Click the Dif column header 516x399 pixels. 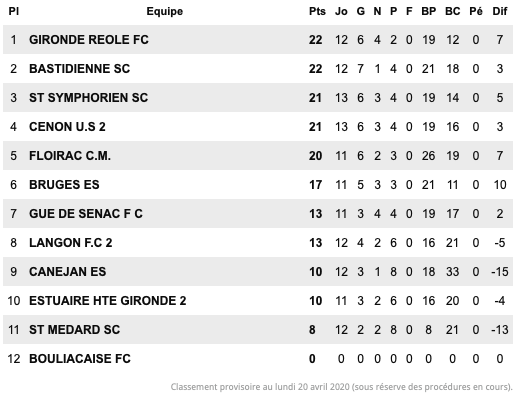pyautogui.click(x=500, y=11)
